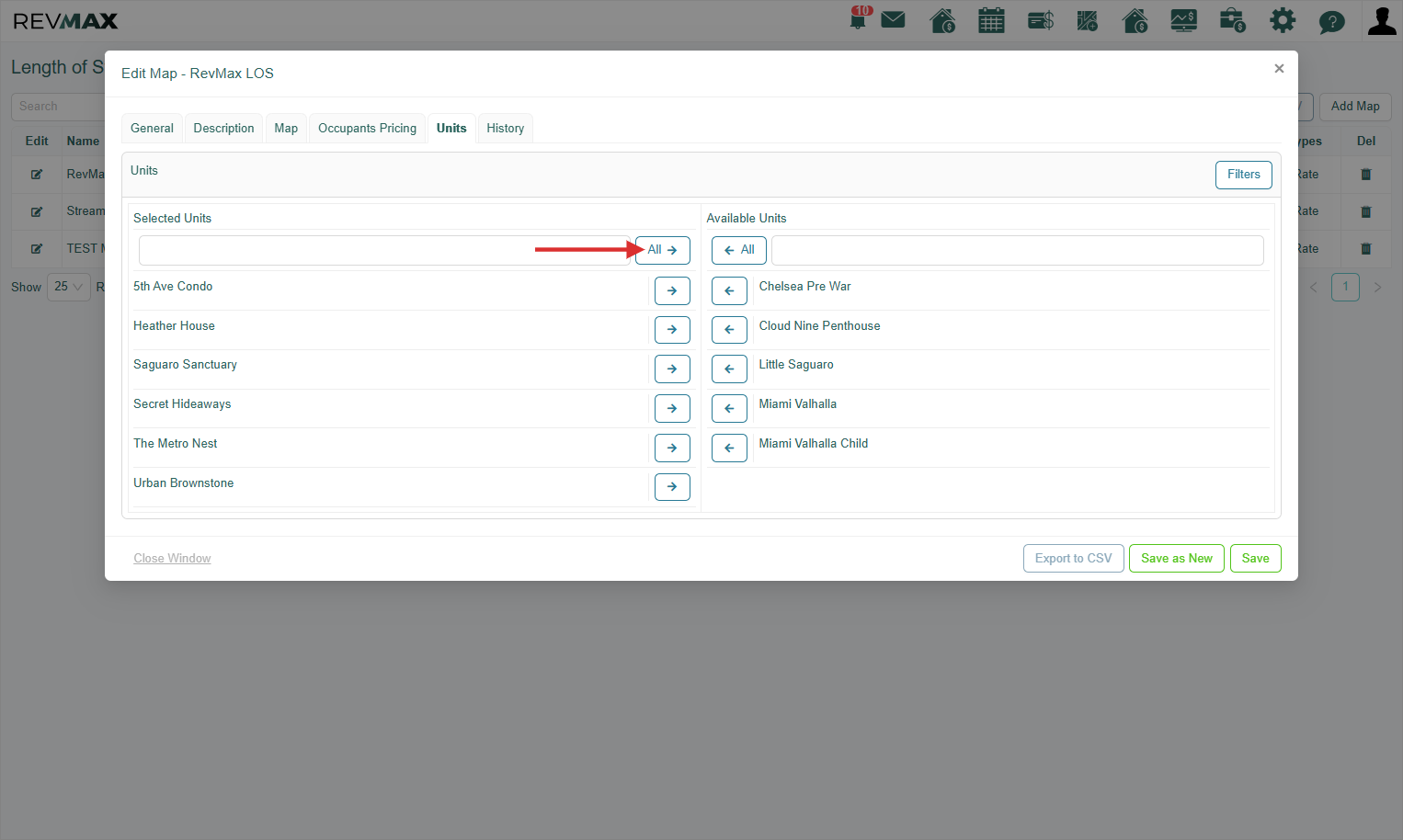Open the map-plus icon in the header
Viewport: 1403px width, 840px height.
click(1088, 20)
